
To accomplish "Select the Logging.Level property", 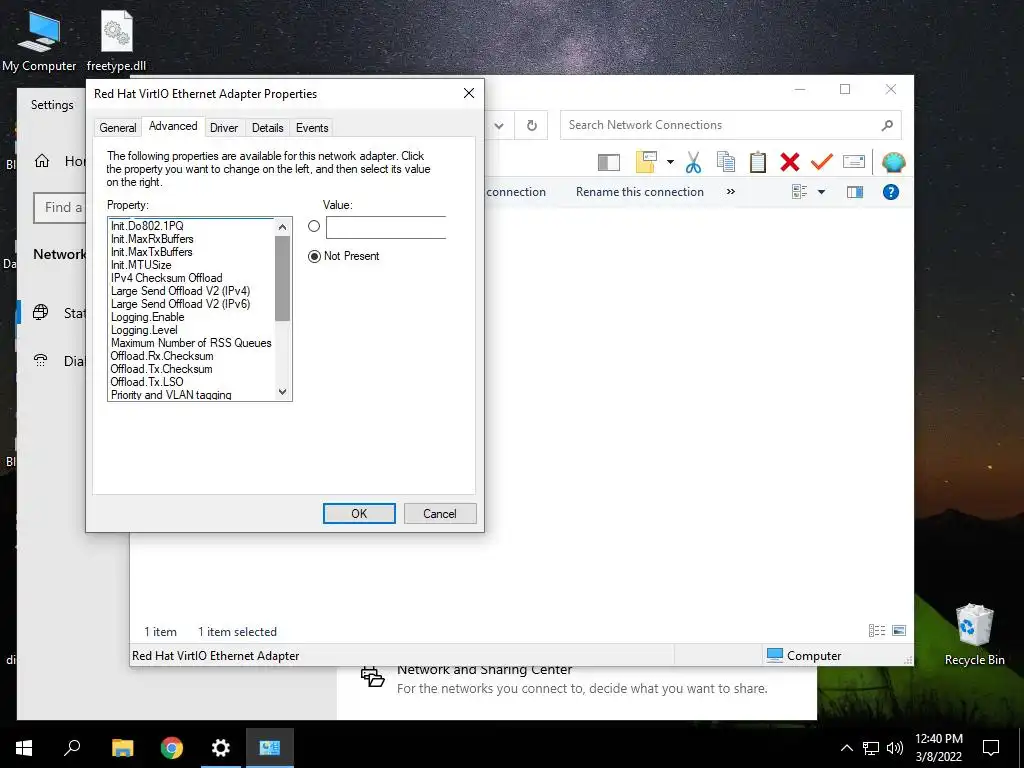I will [x=144, y=330].
